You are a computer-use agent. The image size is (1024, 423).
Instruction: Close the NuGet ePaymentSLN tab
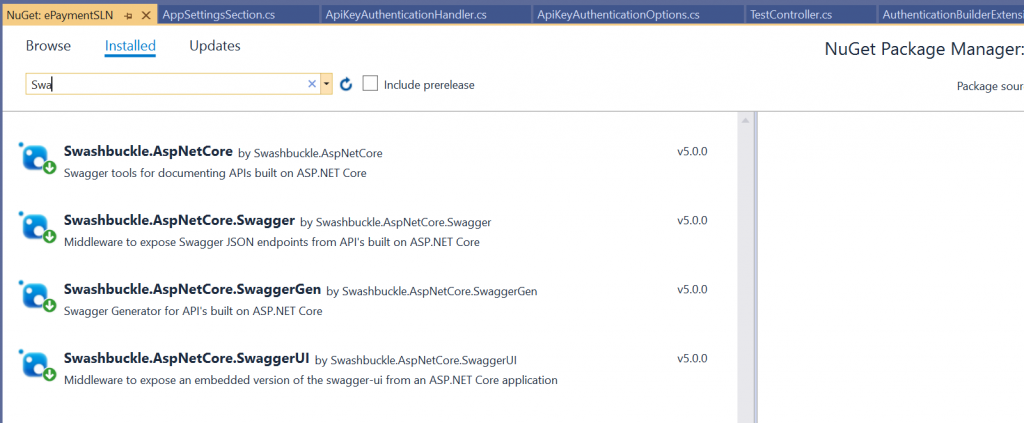coord(146,15)
